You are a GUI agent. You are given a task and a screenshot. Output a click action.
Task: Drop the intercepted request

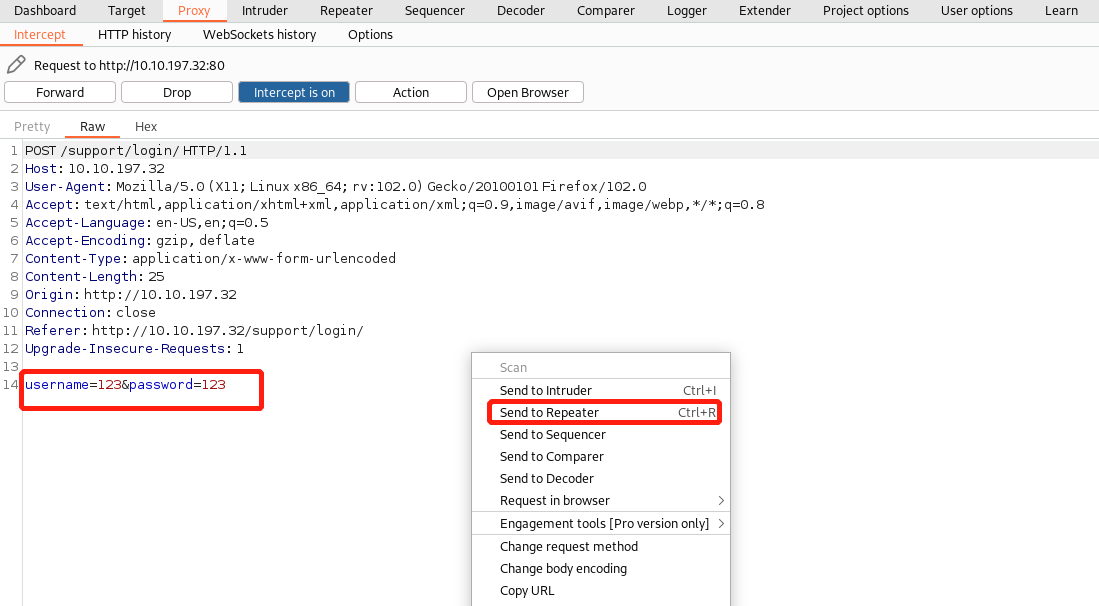tap(177, 92)
